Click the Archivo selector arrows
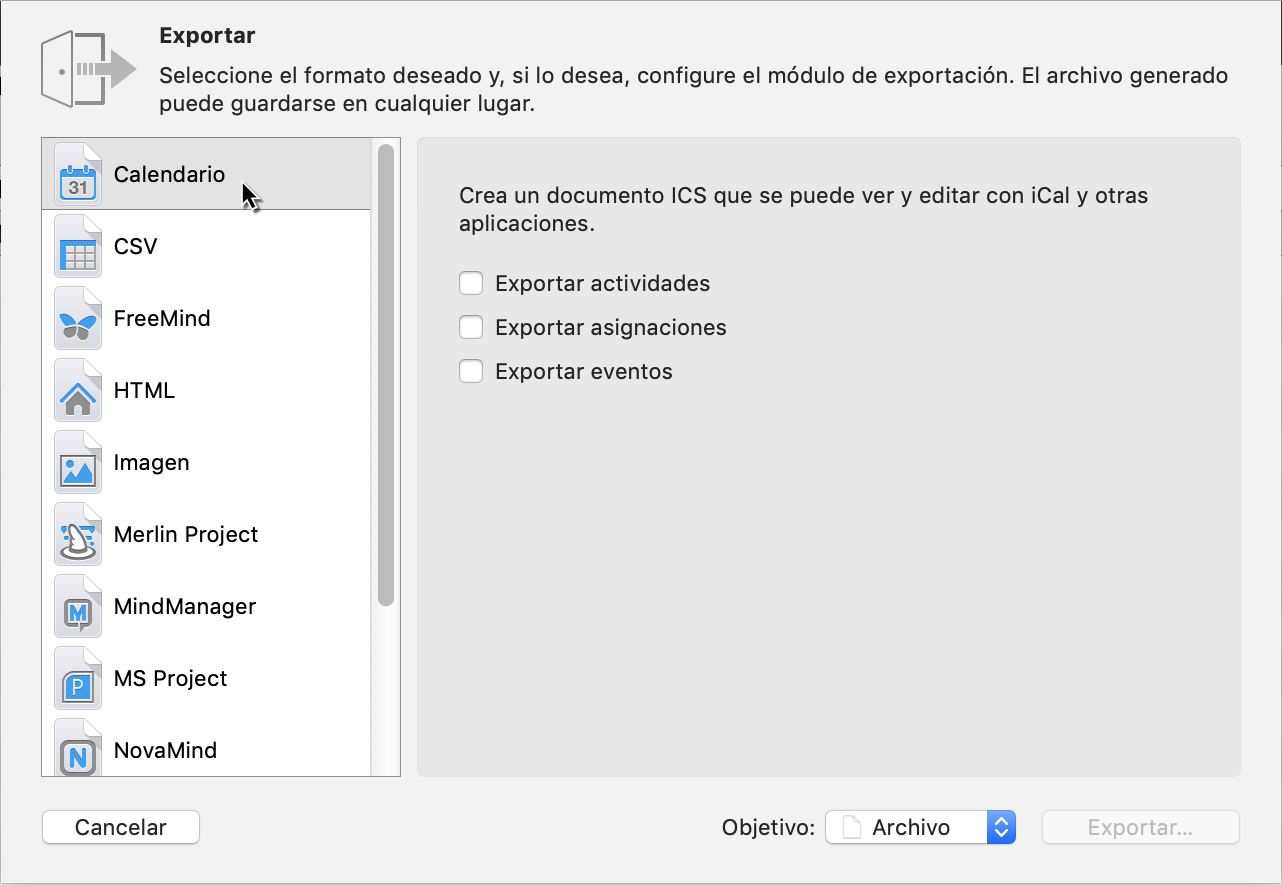1282x885 pixels. (1000, 827)
